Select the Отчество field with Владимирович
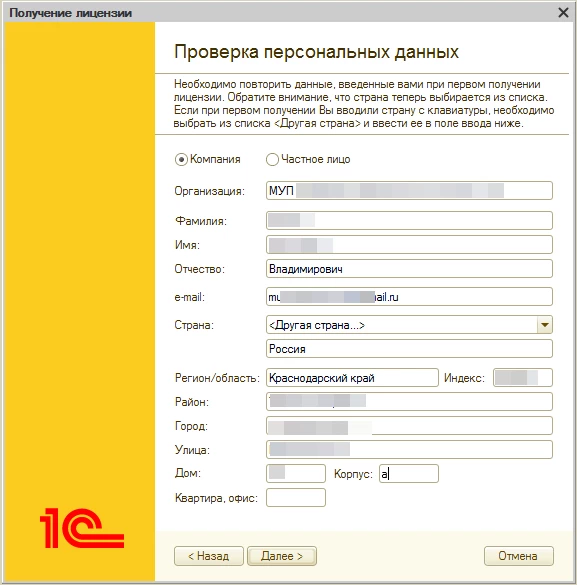This screenshot has height=585, width=577. tap(409, 269)
